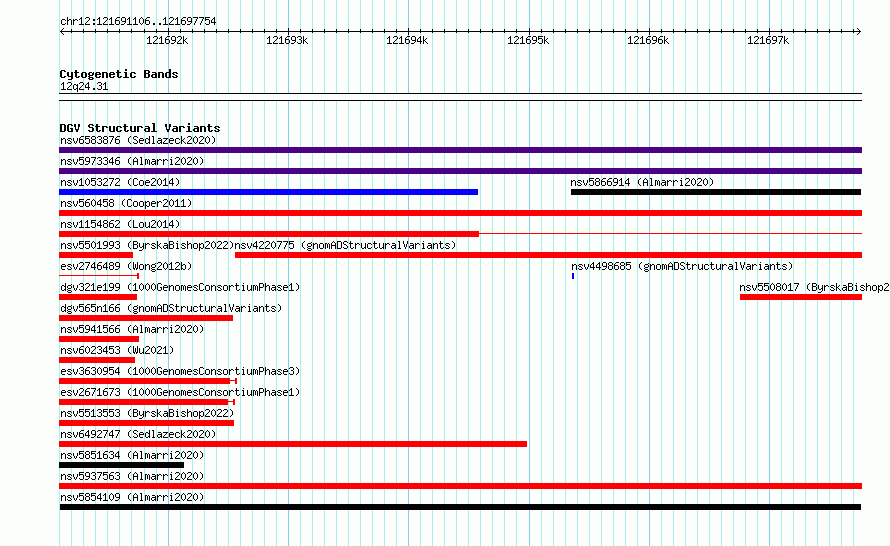Click the nsv5941566 (Almarri2020) label
Viewport: 890px width, 546px height.
(132, 329)
